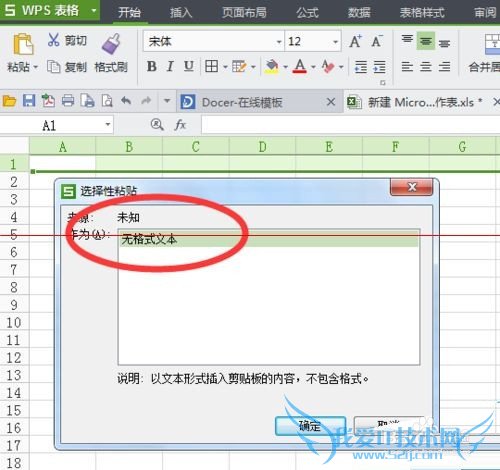Click the print preview magnifier icon

click(x=107, y=101)
